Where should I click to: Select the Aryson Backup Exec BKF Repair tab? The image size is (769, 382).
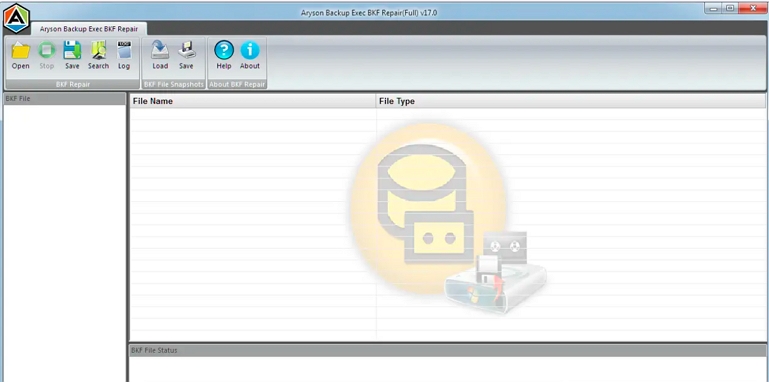coord(89,29)
